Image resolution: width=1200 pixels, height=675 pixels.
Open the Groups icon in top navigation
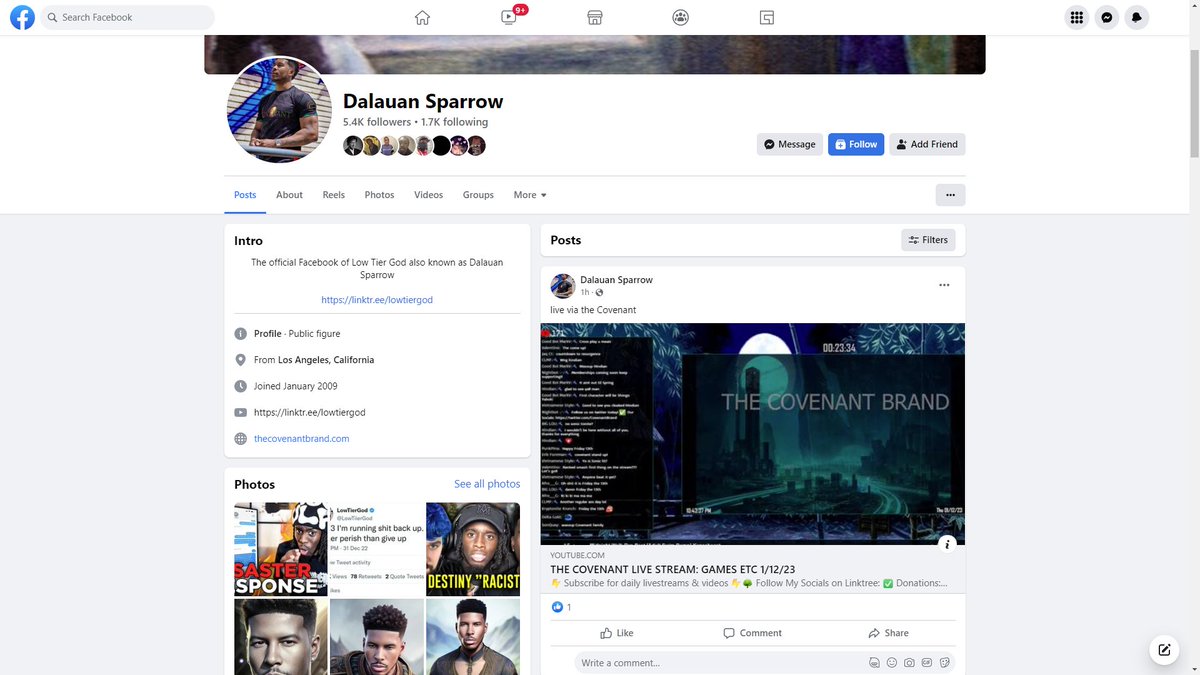(681, 17)
